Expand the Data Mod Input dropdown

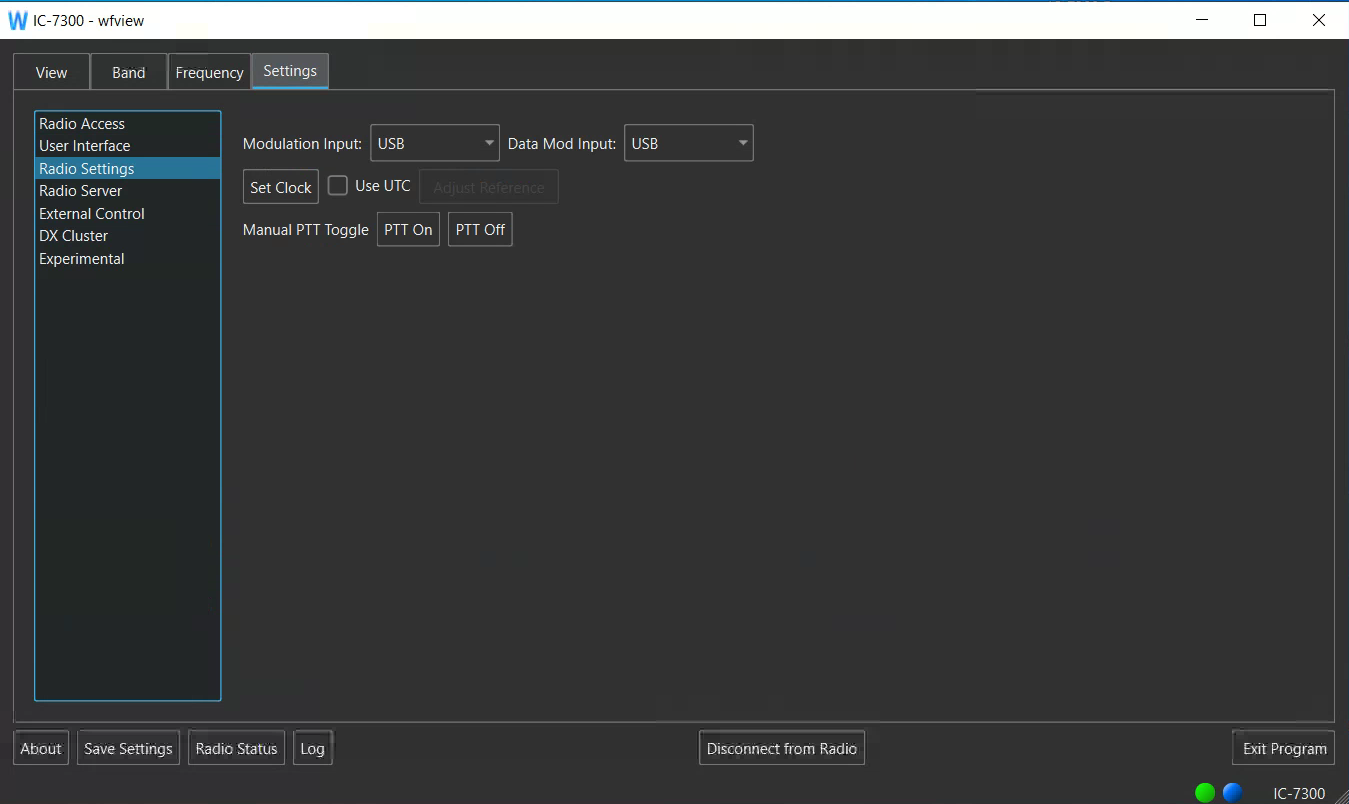click(x=688, y=143)
